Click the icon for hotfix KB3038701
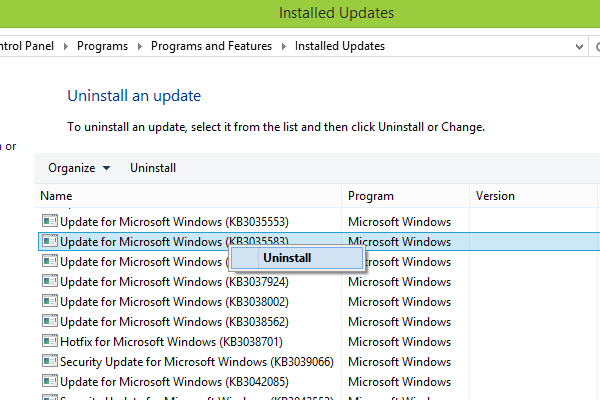The image size is (600, 400). tap(50, 341)
